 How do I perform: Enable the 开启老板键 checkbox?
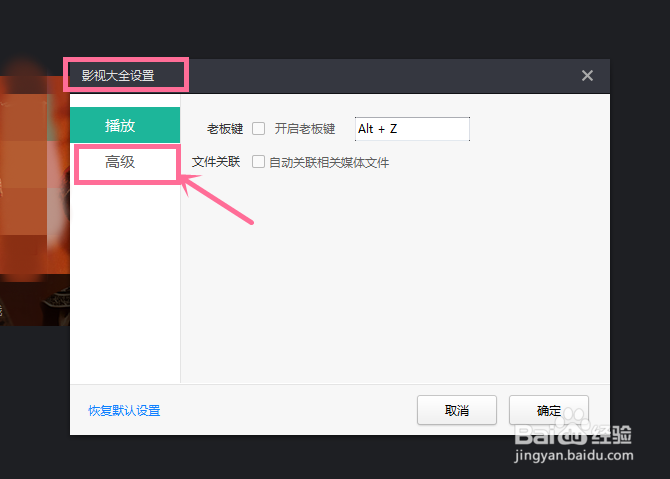[x=259, y=129]
